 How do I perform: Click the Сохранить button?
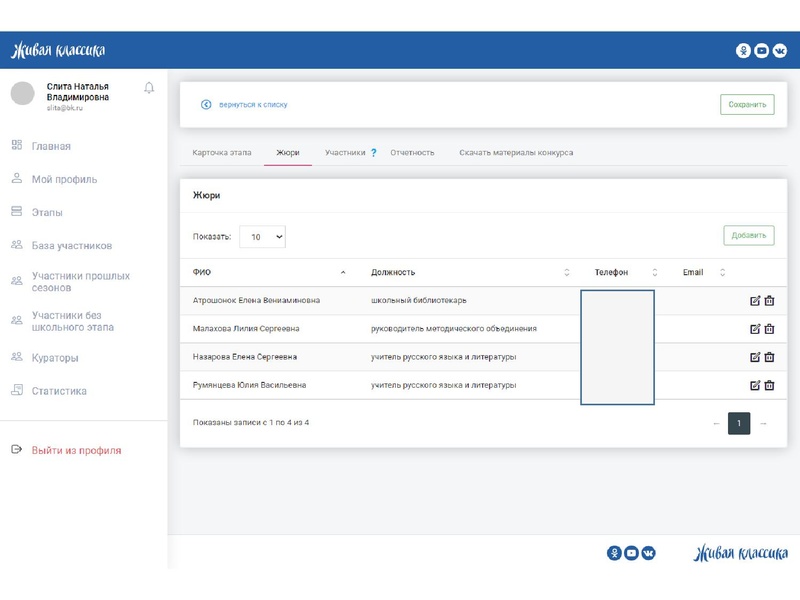[x=747, y=104]
